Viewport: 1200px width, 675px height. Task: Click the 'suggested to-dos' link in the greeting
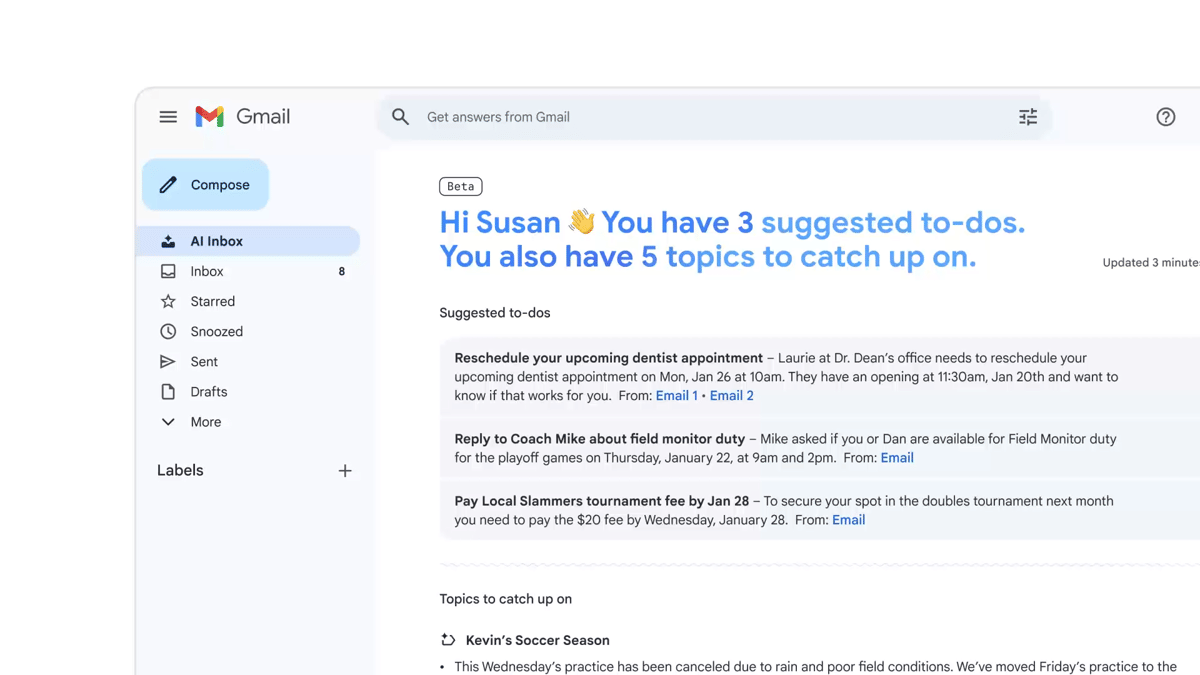click(x=893, y=222)
